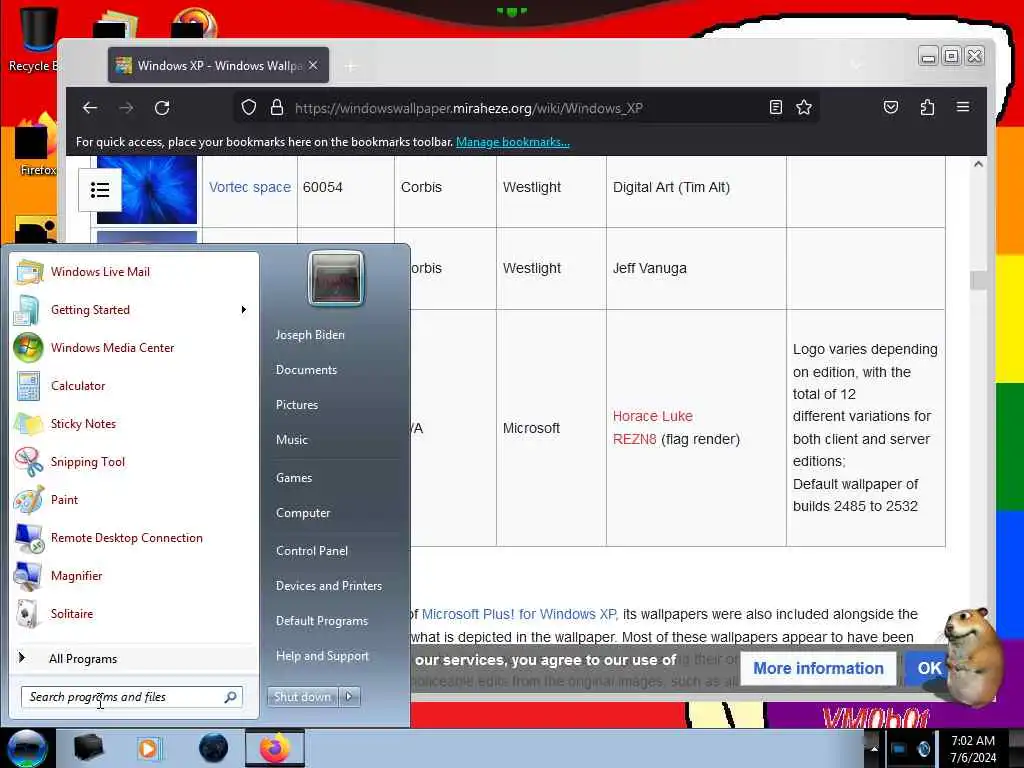Open the Vortec space link
The height and width of the screenshot is (768, 1024).
(x=249, y=187)
